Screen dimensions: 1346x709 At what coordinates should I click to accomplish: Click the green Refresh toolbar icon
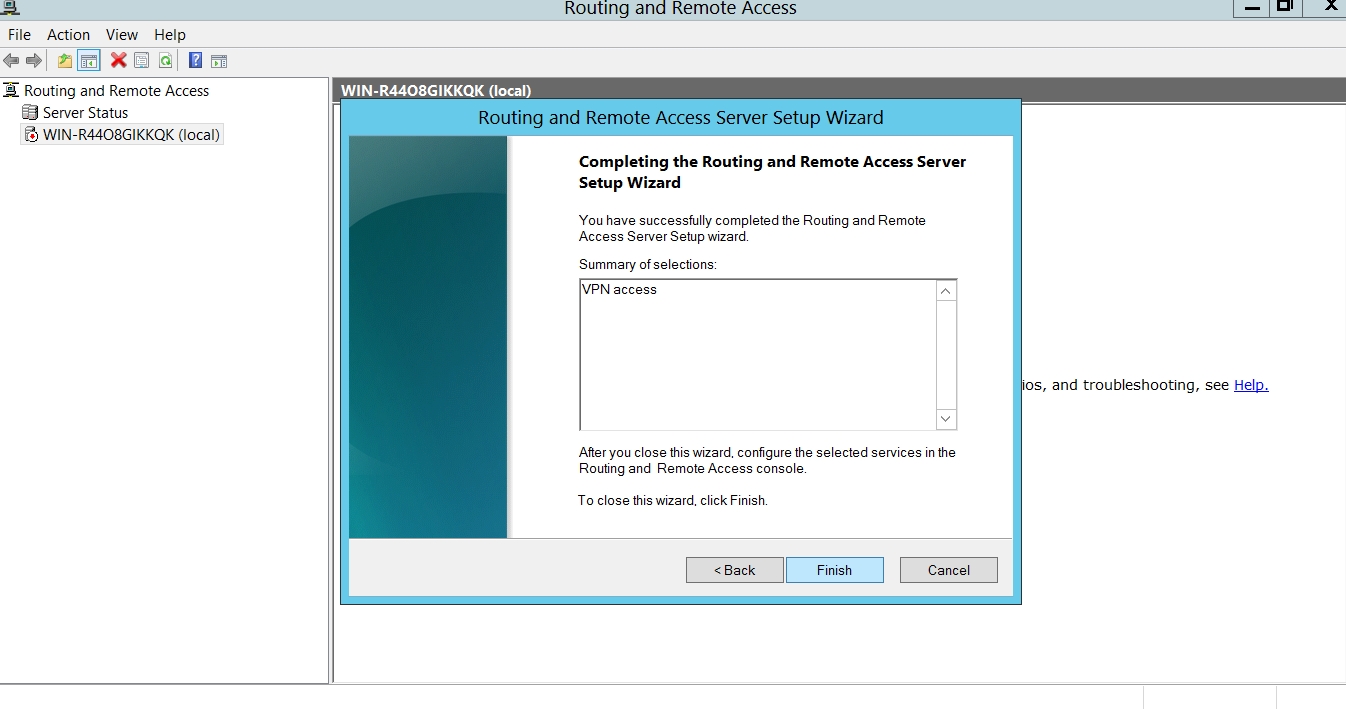coord(165,61)
